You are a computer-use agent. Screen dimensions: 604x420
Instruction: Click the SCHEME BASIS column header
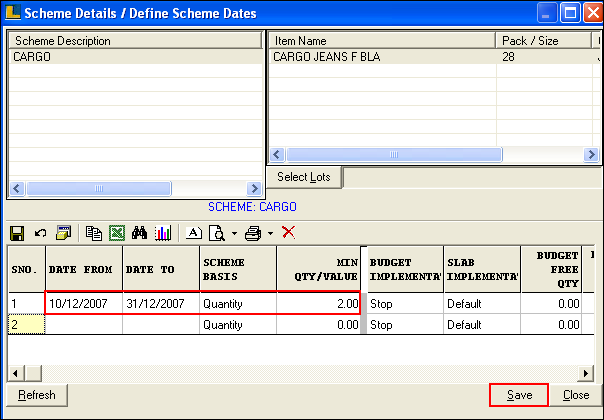238,269
